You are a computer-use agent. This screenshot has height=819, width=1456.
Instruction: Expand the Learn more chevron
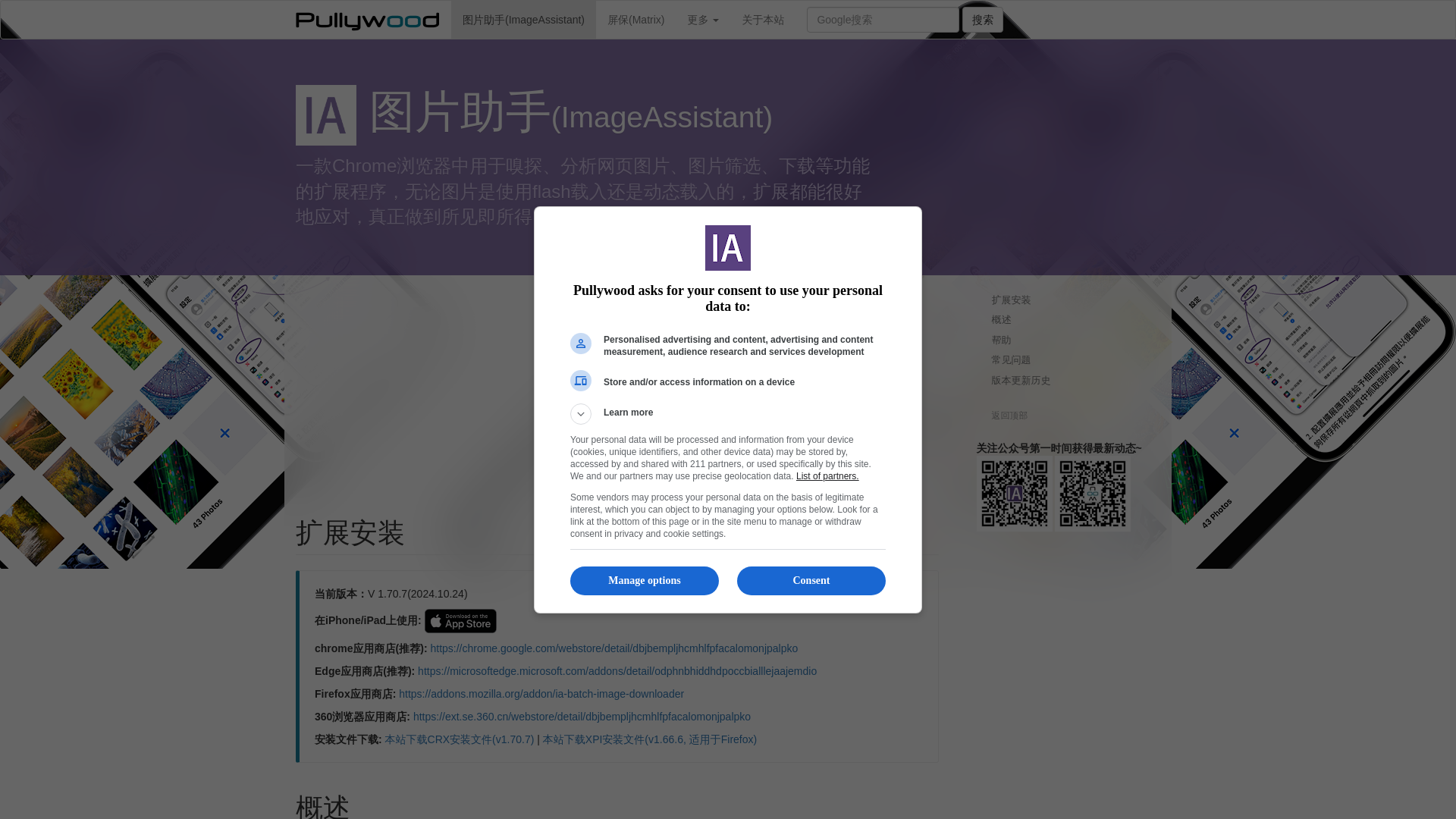pos(581,414)
